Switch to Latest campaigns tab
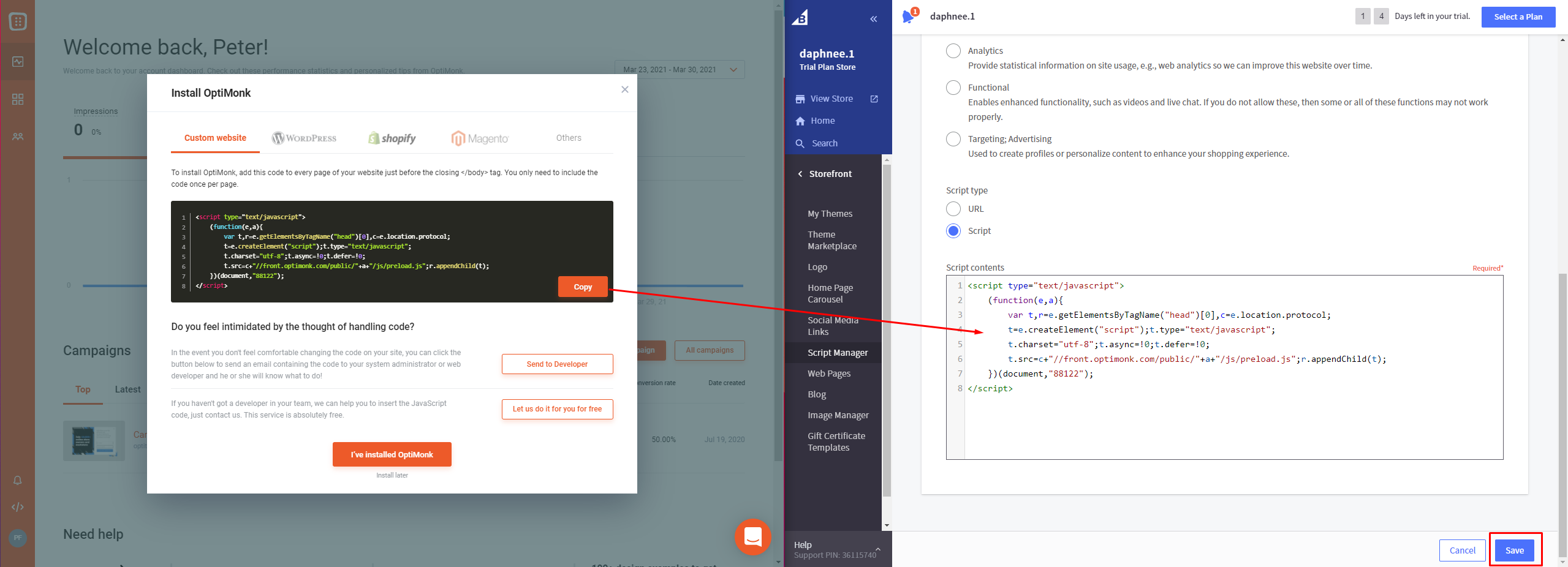Image resolution: width=1568 pixels, height=567 pixels. coord(127,389)
